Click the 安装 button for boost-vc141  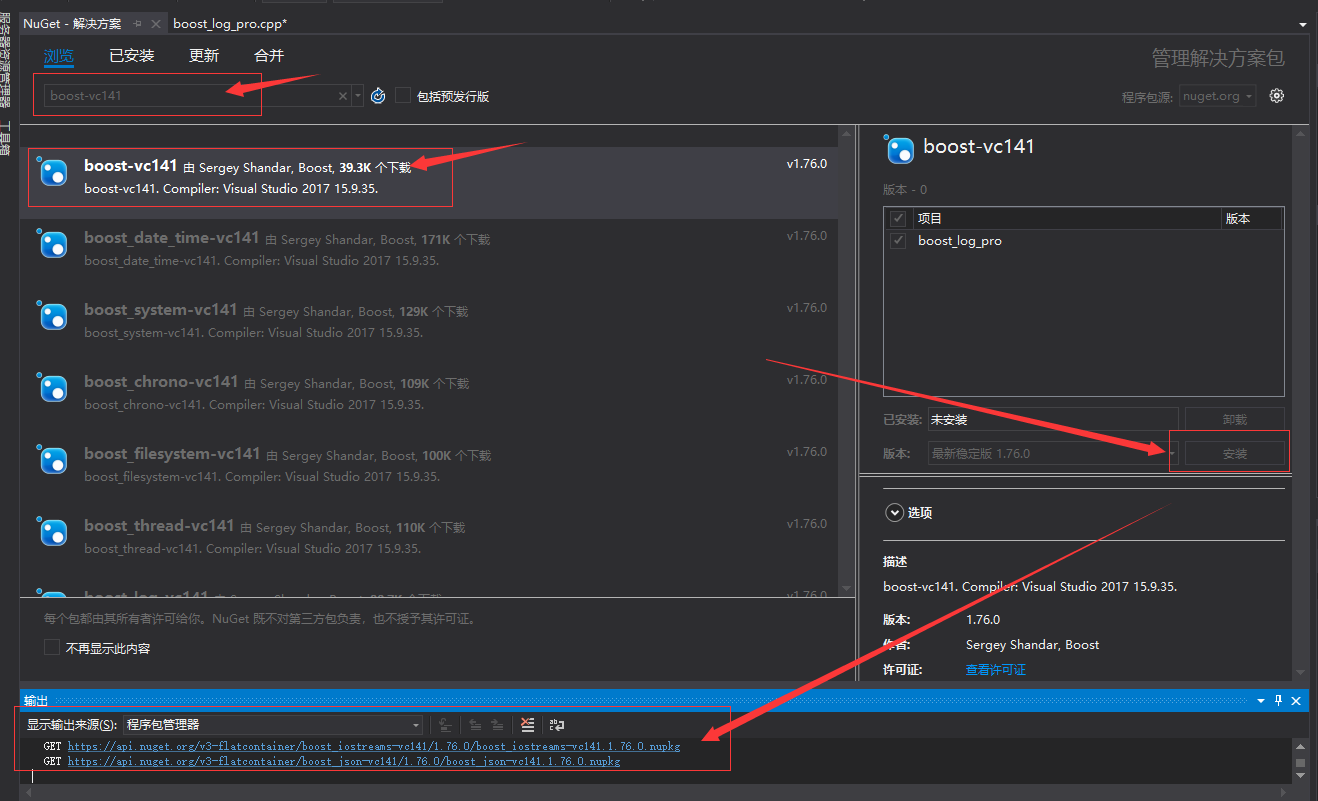point(1233,453)
